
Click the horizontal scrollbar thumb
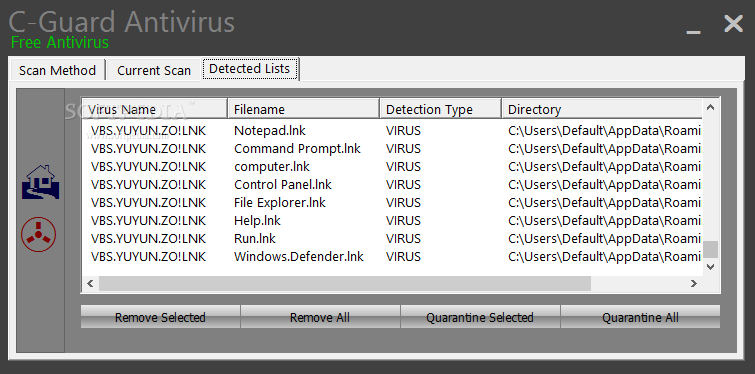click(345, 284)
